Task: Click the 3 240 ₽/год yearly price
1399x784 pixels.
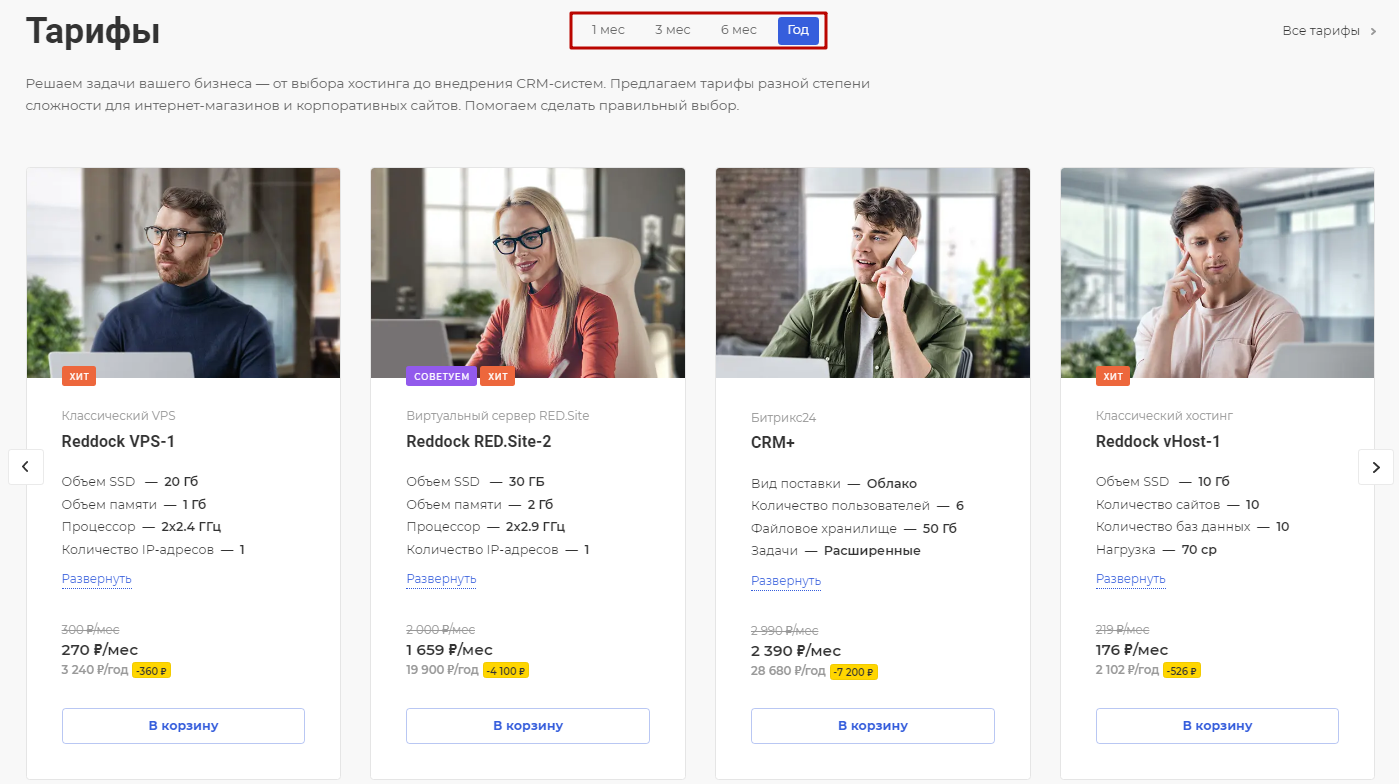Action: [x=95, y=670]
